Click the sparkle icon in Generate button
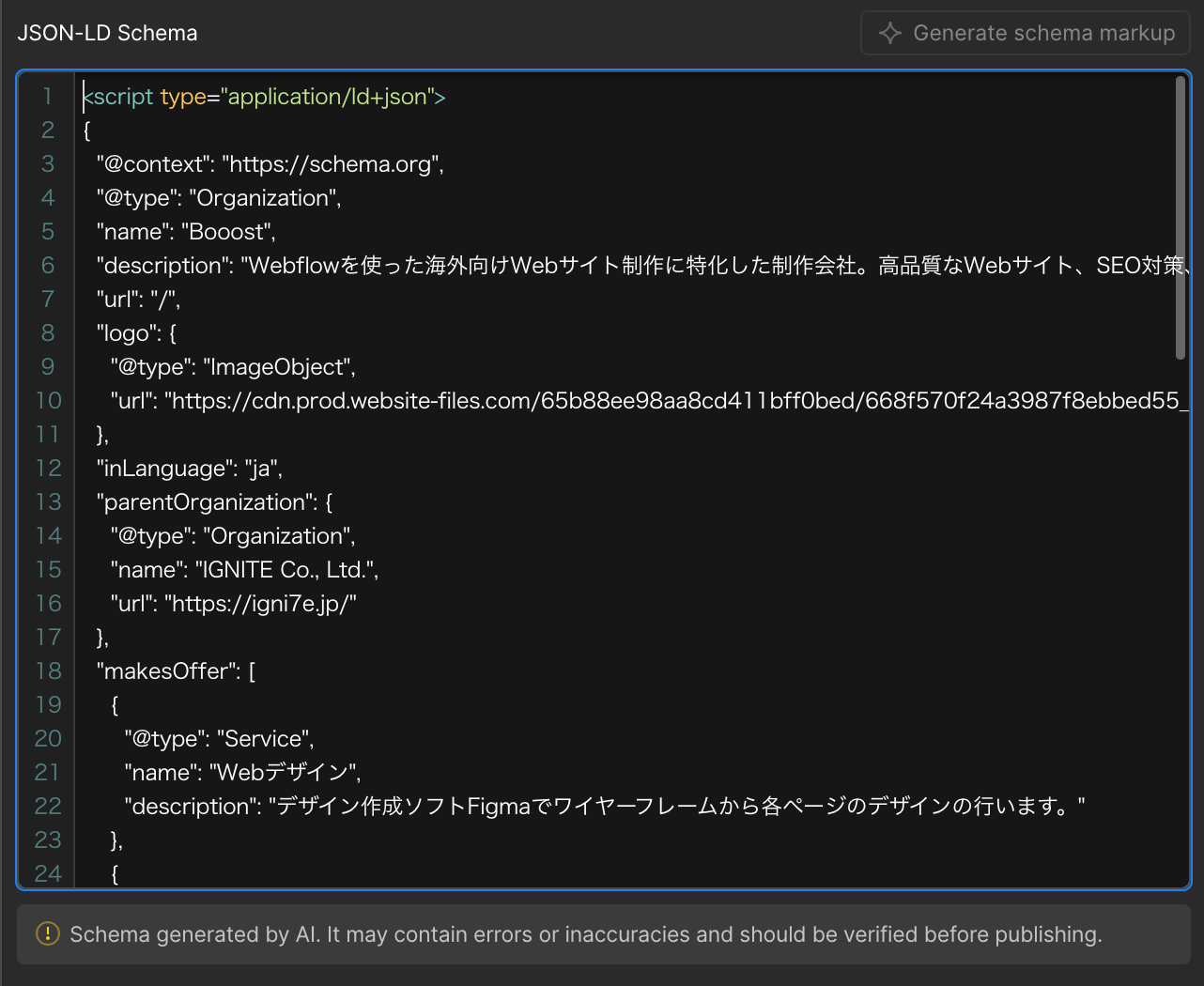 889,33
